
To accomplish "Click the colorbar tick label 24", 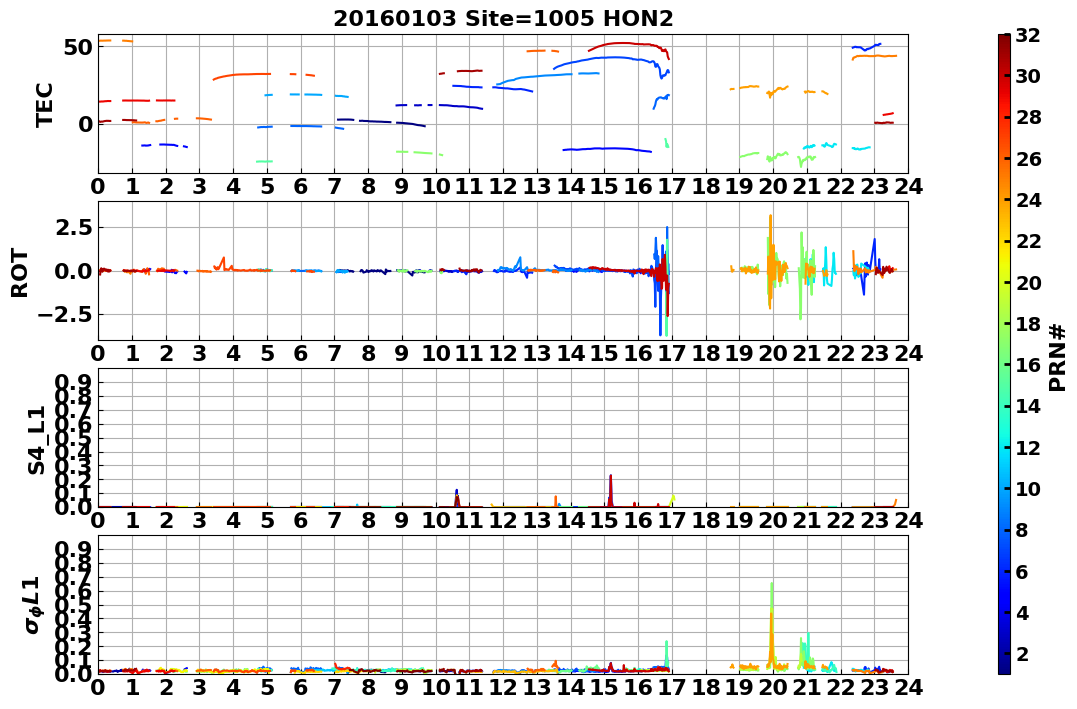I will pyautogui.click(x=1028, y=200).
